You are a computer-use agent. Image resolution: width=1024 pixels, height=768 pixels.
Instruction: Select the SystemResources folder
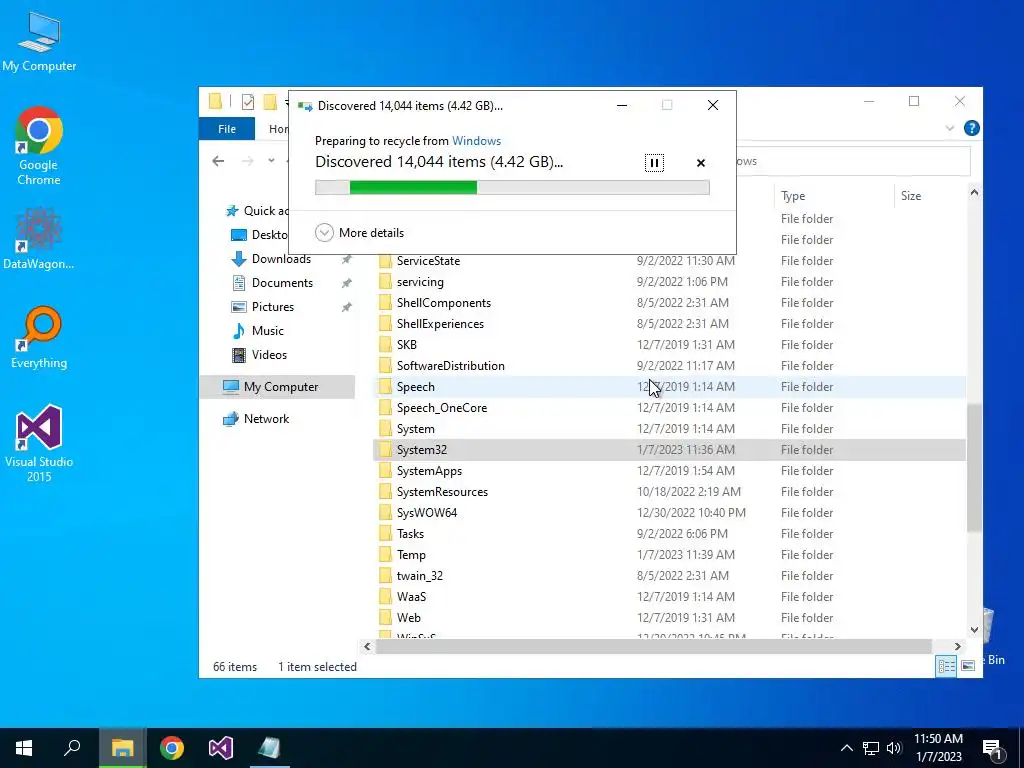pos(442,492)
